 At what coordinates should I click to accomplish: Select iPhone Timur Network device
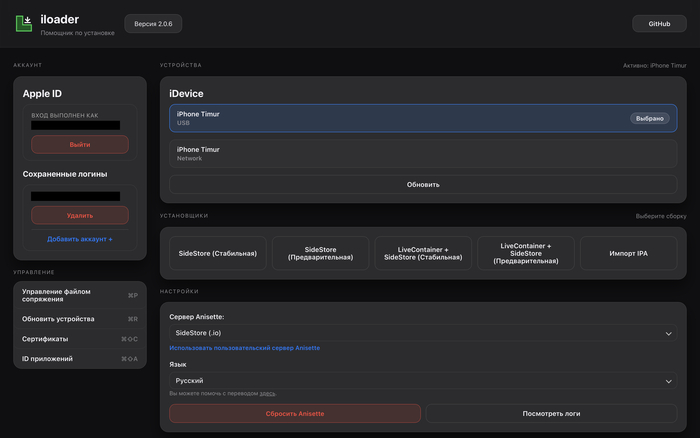point(423,153)
